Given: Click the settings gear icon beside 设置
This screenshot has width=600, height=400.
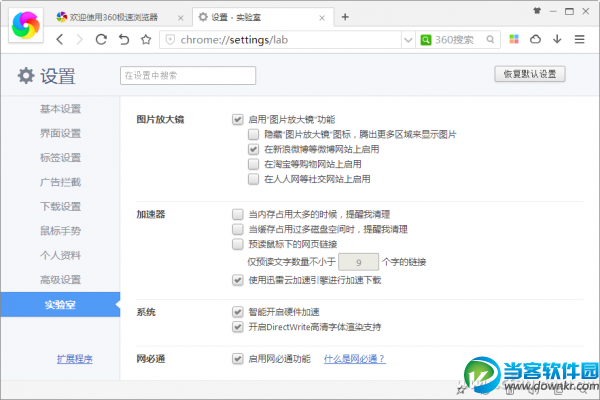Looking at the screenshot, I should (26, 75).
